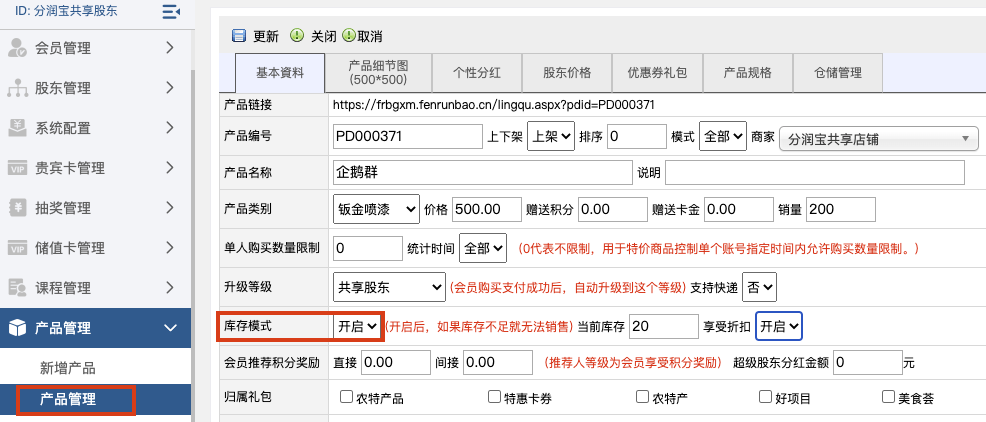Image resolution: width=986 pixels, height=422 pixels.
Task: Click the 股东管理 hierarchy icon
Action: coord(17,88)
